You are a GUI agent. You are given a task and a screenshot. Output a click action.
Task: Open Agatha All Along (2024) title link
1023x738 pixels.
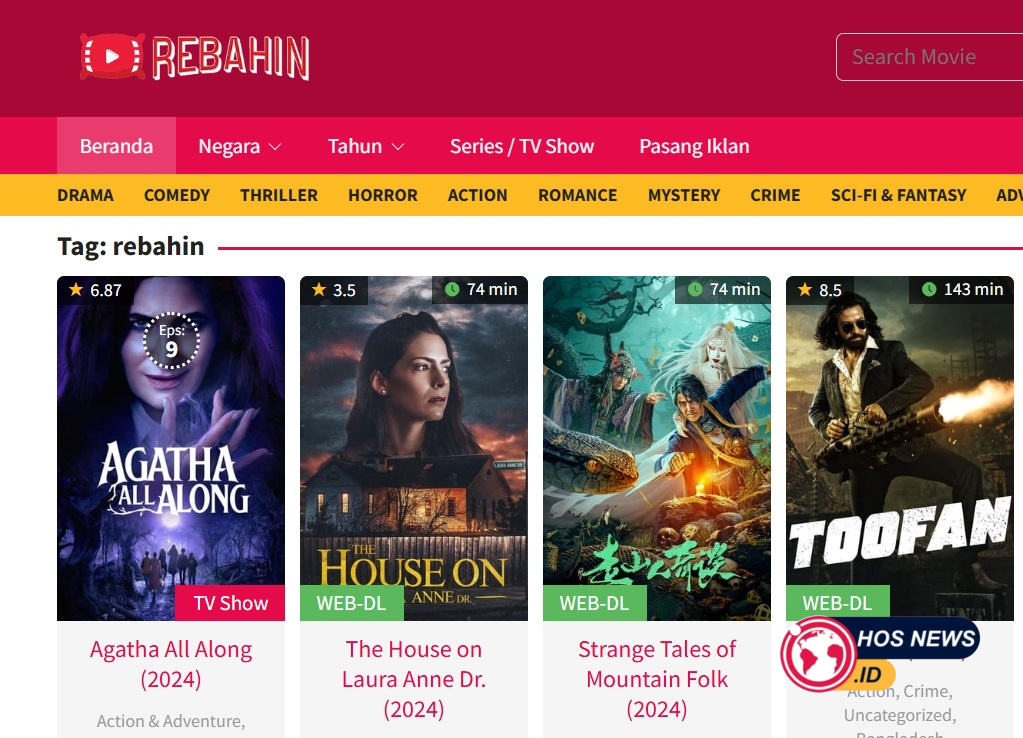click(x=171, y=664)
